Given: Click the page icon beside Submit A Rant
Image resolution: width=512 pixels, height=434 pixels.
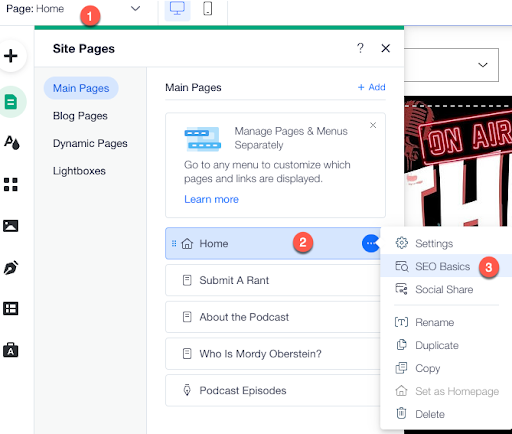Looking at the screenshot, I should click(187, 280).
